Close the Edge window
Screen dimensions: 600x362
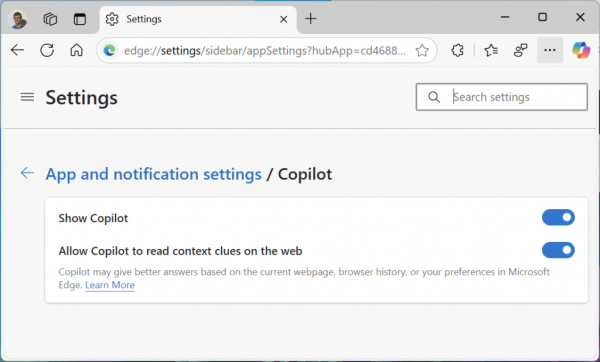[x=580, y=17]
